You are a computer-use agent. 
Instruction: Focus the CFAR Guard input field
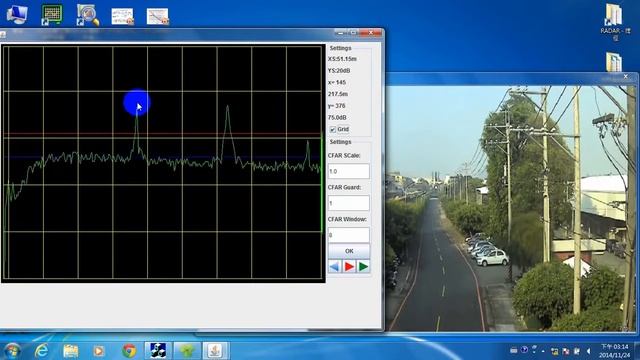pyautogui.click(x=349, y=203)
